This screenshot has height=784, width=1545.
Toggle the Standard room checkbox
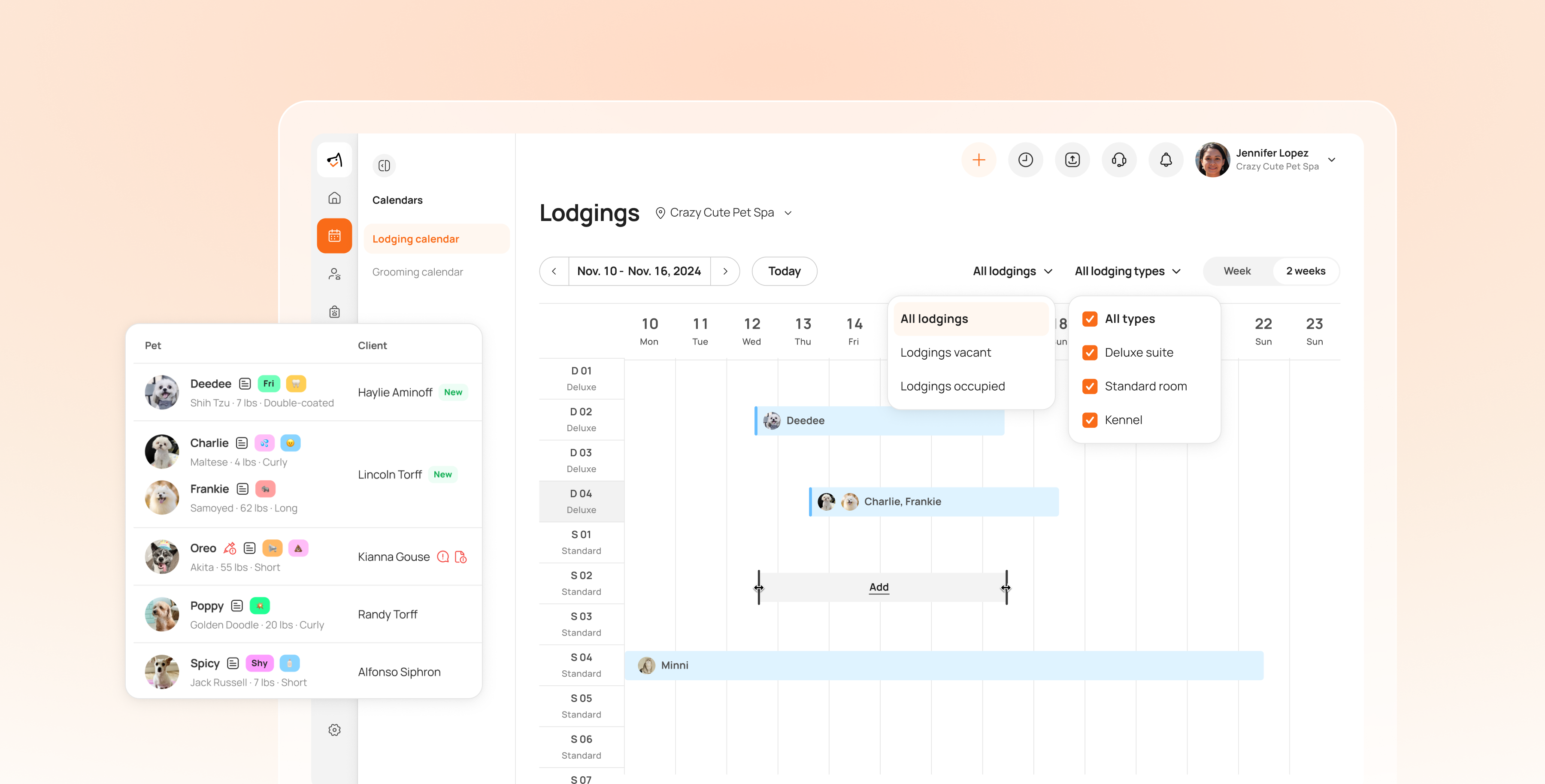click(x=1090, y=386)
